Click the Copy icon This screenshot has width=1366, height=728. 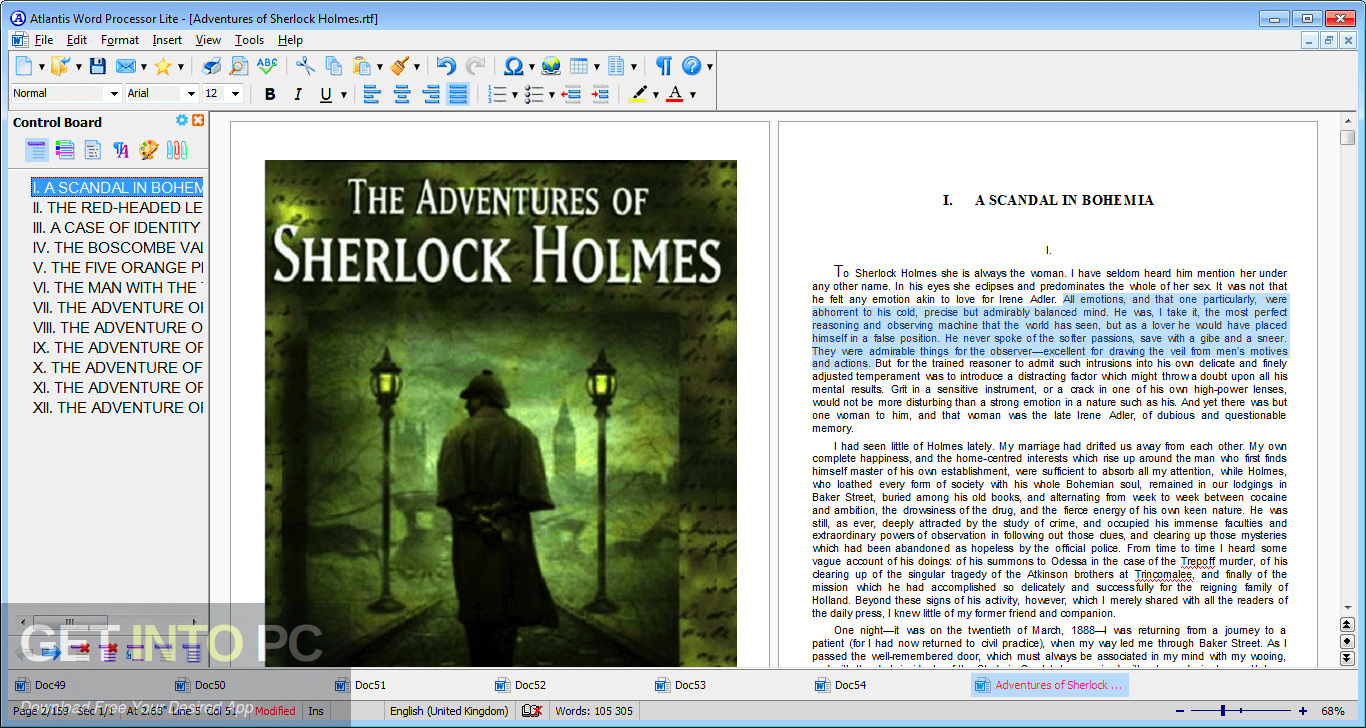pos(334,66)
